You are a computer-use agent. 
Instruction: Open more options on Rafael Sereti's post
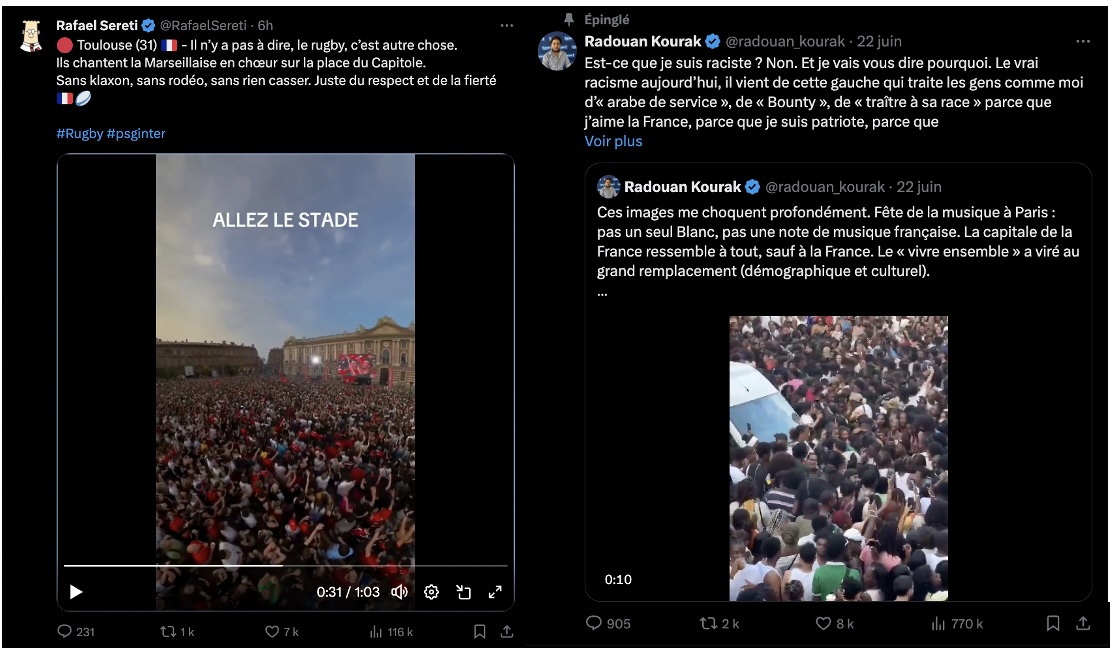point(507,25)
